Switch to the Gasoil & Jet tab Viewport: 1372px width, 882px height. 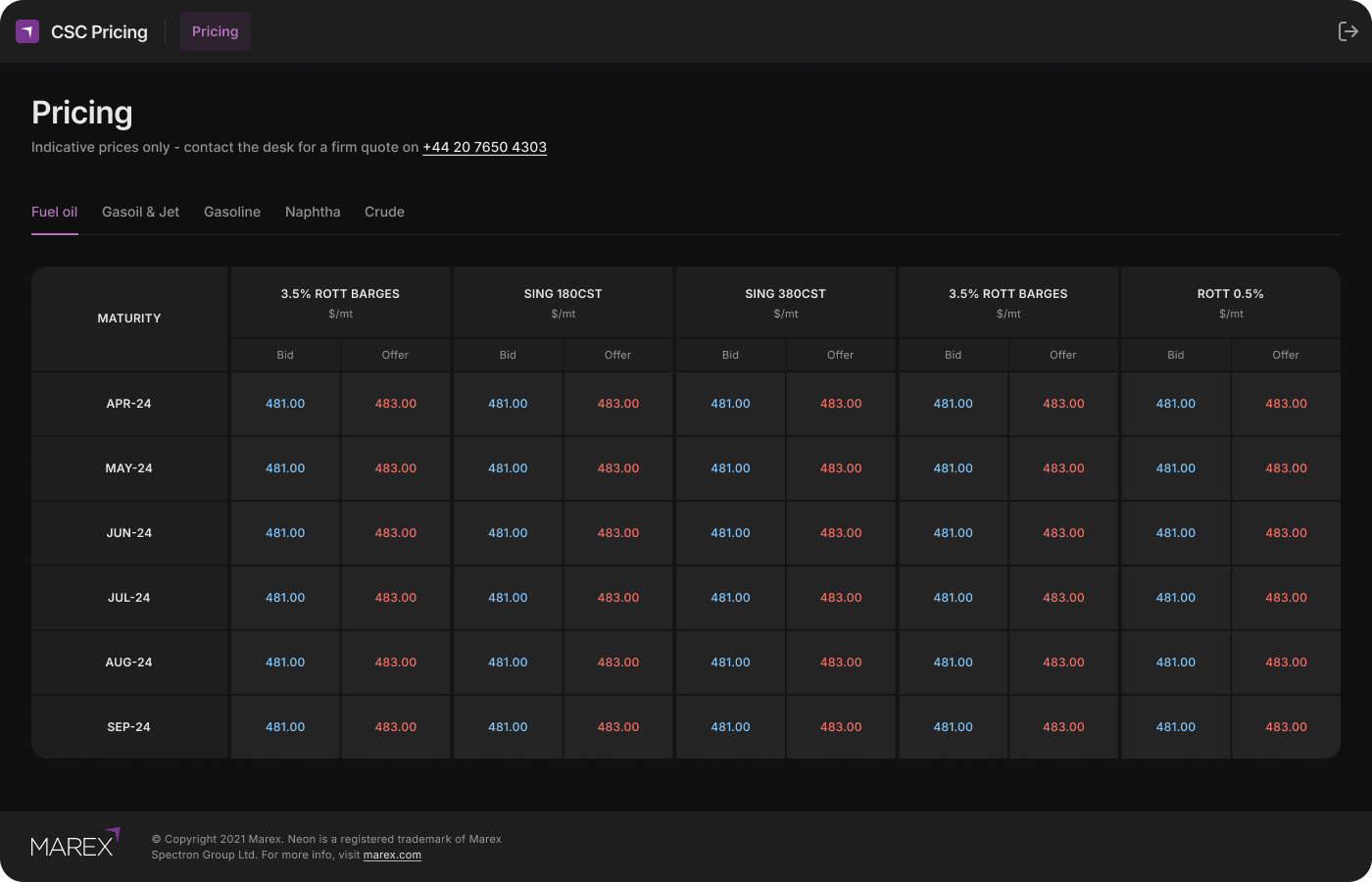[141, 212]
